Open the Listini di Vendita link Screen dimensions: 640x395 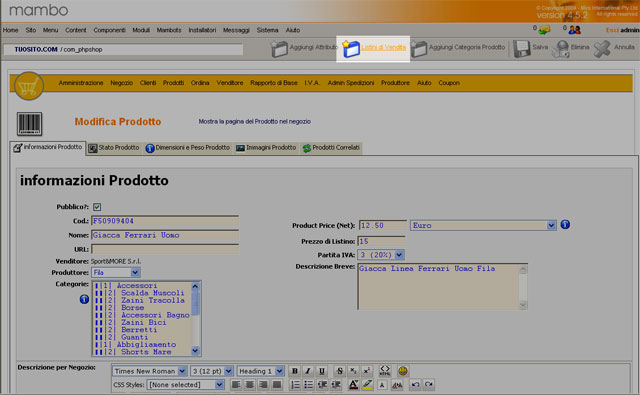click(x=383, y=47)
